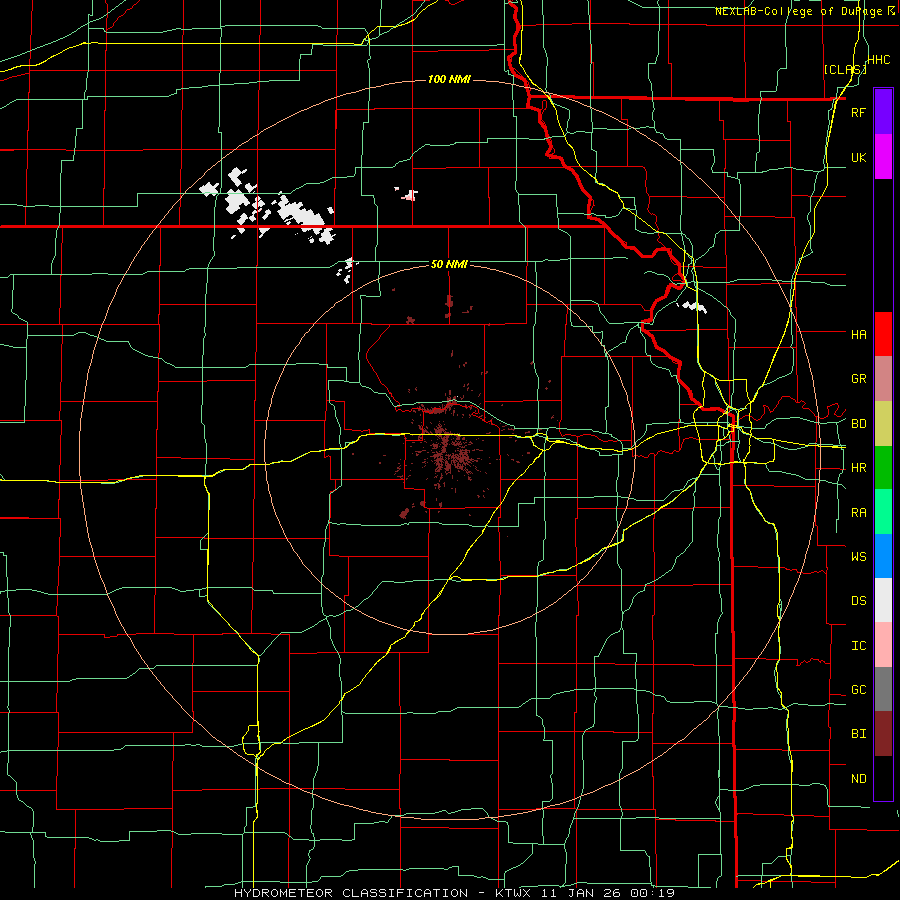Image resolution: width=900 pixels, height=900 pixels.
Task: Click the 'NEXLAB-College of DuPage' credit text
Action: point(798,11)
